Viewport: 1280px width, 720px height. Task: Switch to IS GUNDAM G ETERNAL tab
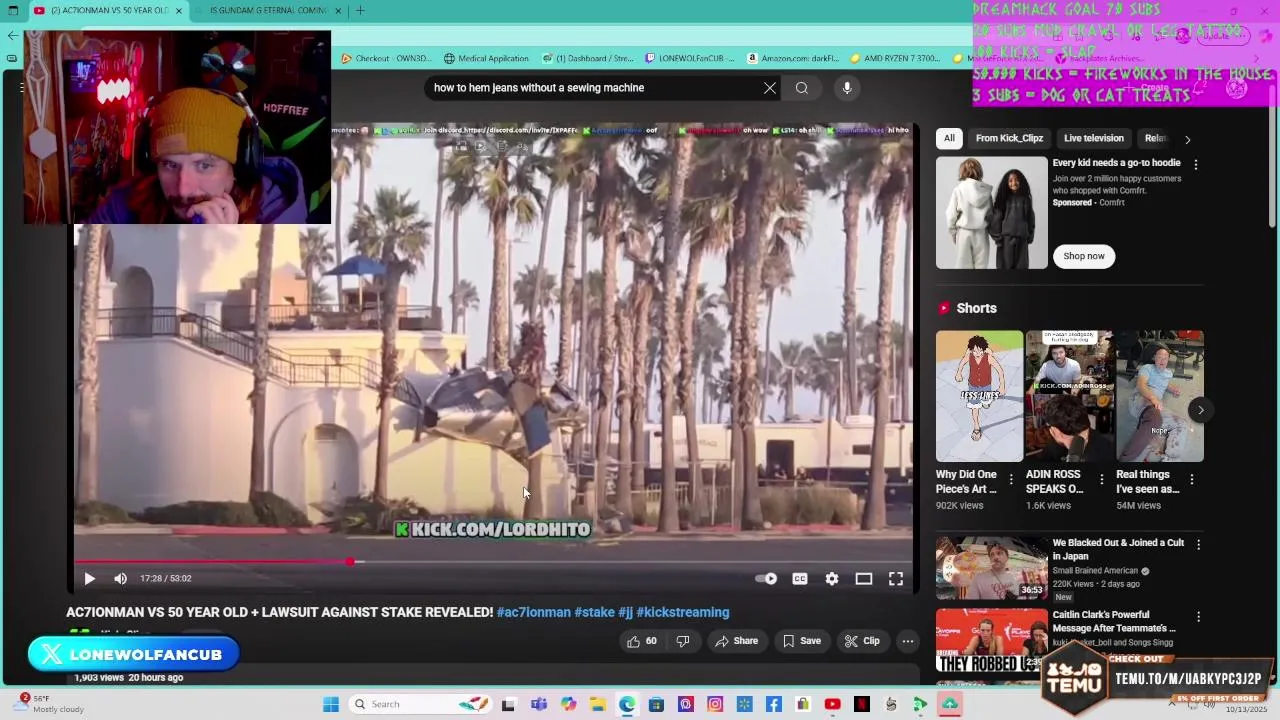point(268,11)
